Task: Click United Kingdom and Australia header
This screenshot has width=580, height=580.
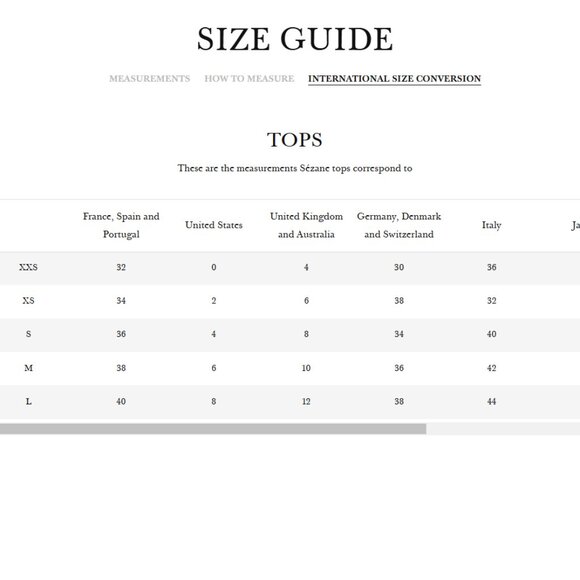Action: point(306,225)
